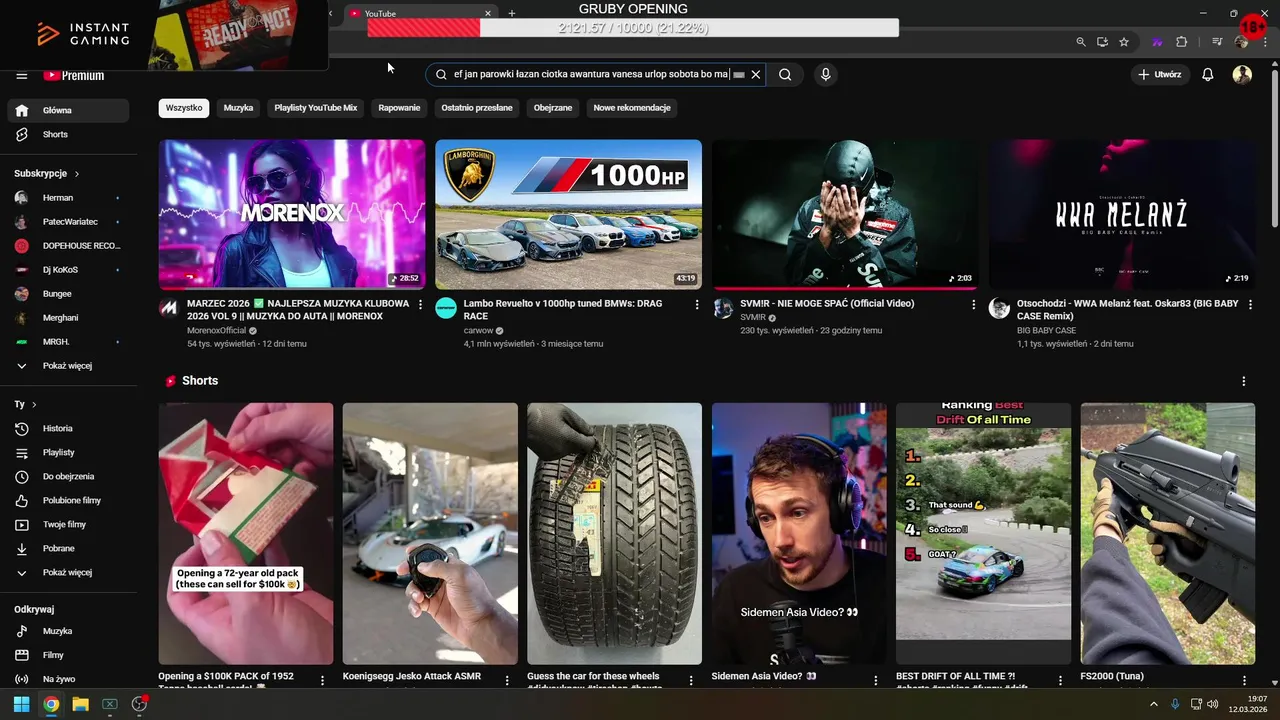This screenshot has height=720, width=1280.
Task: Open a new Chrome tab
Action: [x=512, y=13]
